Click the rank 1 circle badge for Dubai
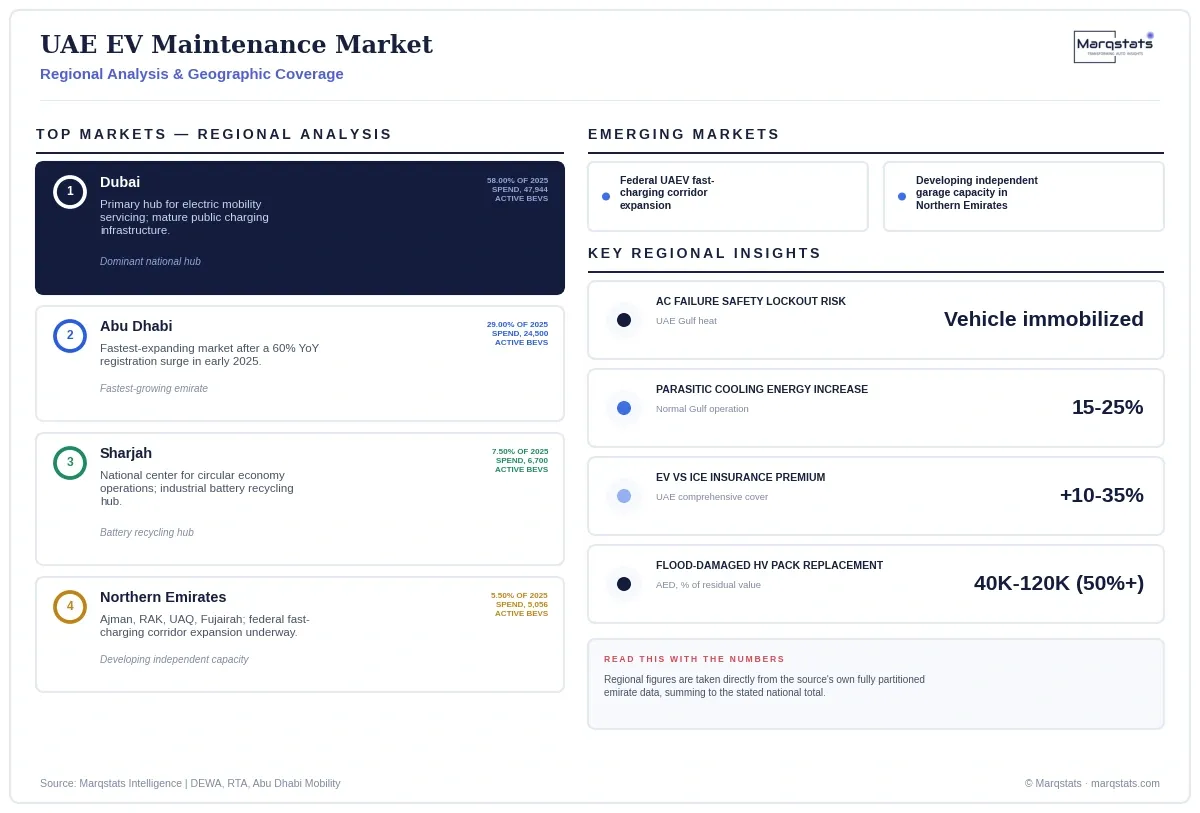The width and height of the screenshot is (1200, 813). point(70,192)
